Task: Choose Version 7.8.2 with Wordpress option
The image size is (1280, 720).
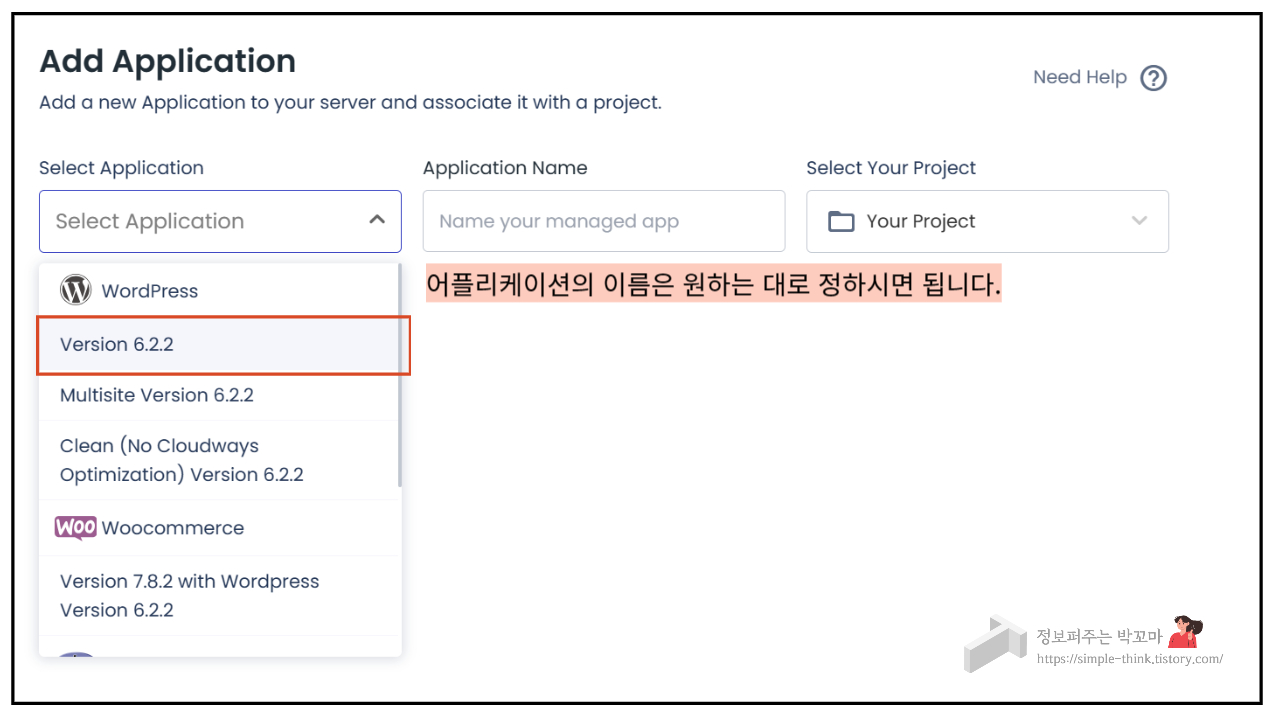Action: 219,595
